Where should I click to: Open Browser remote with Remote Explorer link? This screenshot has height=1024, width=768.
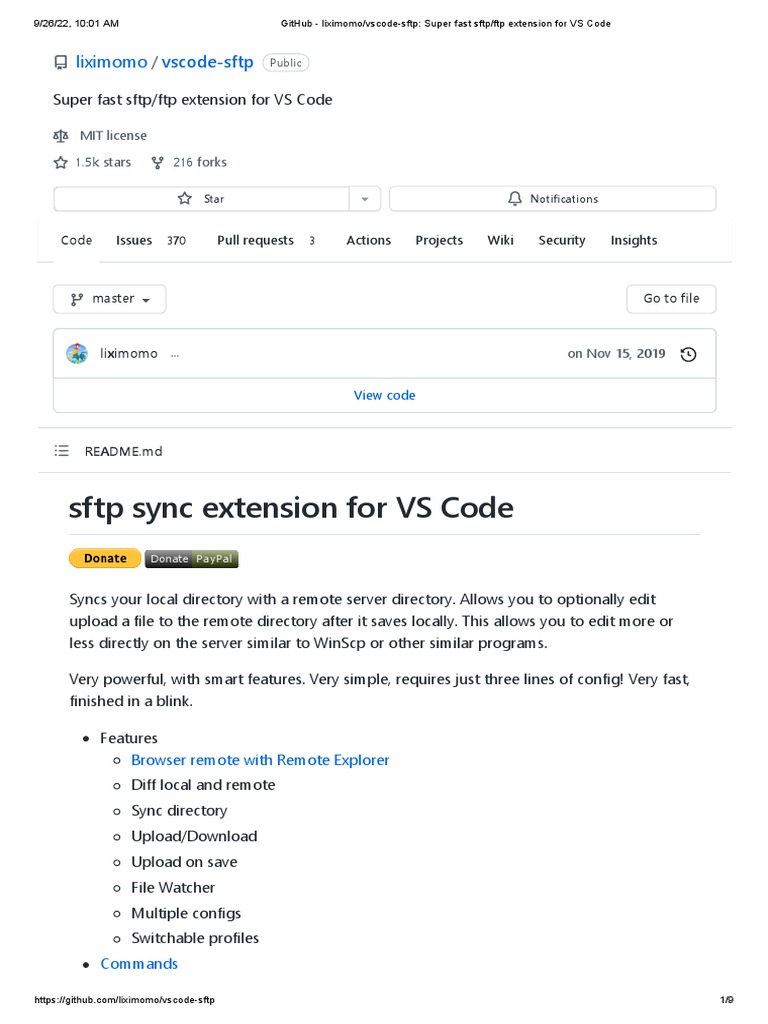click(x=260, y=760)
